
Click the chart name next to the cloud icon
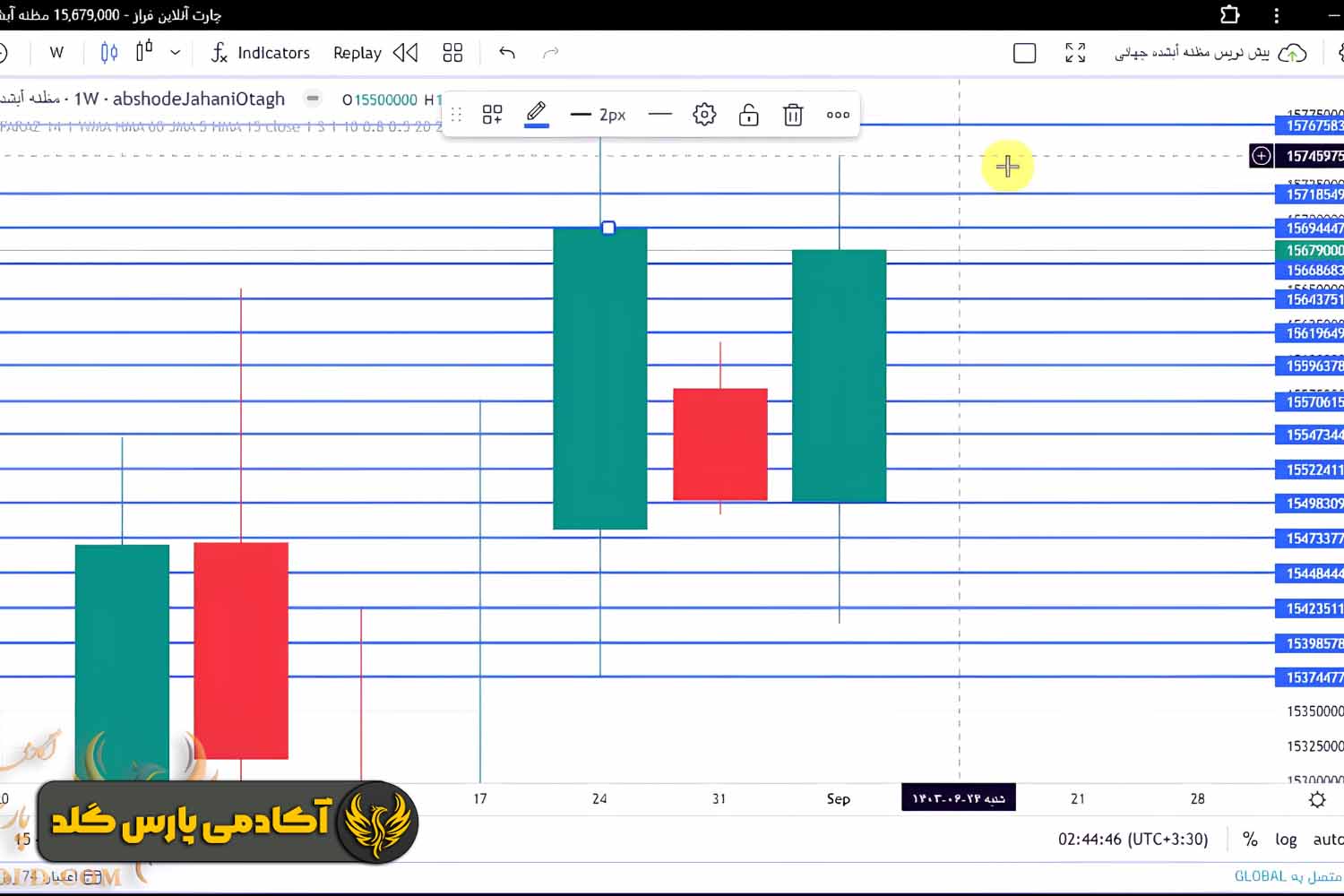(1192, 53)
